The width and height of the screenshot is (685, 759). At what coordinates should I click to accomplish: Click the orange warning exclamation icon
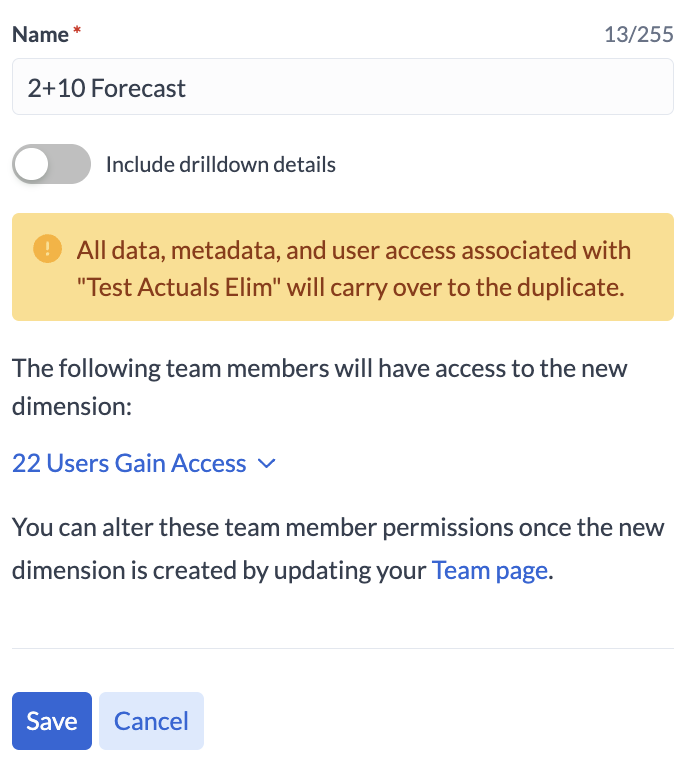point(47,248)
